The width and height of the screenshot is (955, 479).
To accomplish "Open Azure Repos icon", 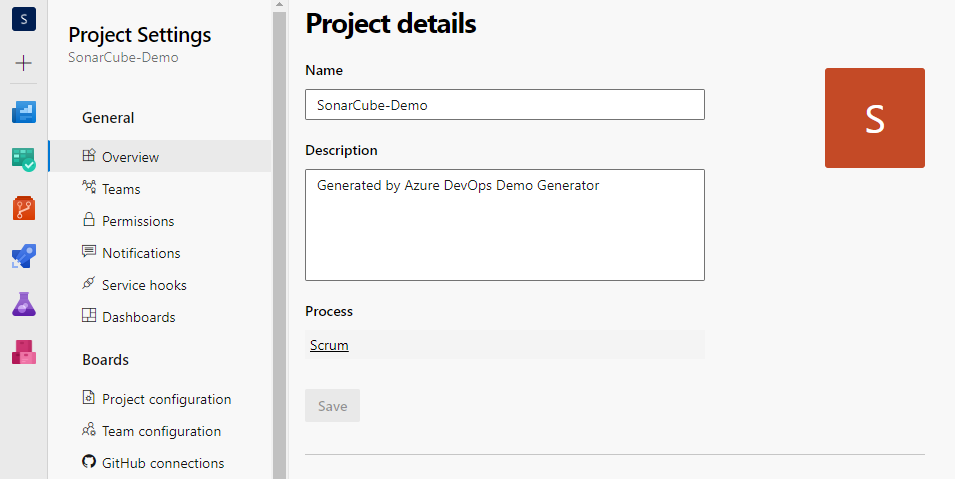I will pos(24,208).
